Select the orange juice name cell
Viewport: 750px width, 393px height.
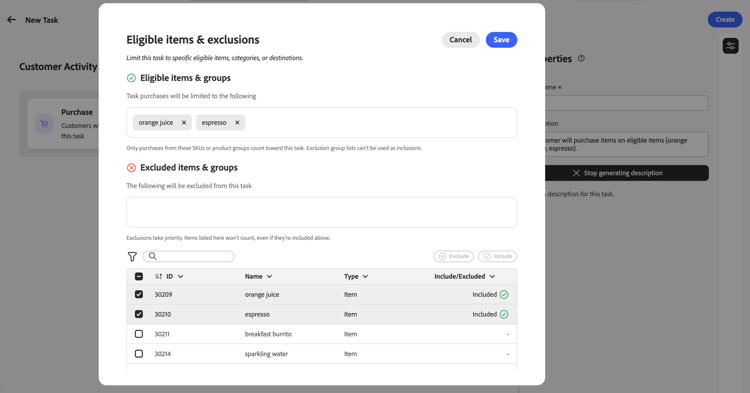[262, 295]
